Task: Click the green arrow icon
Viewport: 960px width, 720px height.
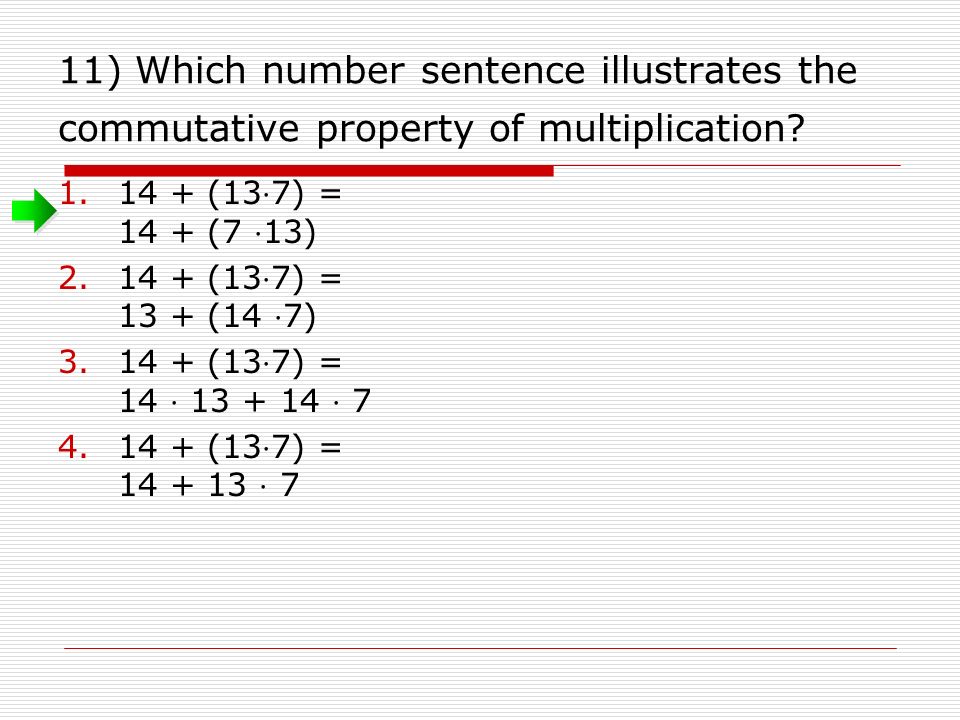Action: pos(34,211)
